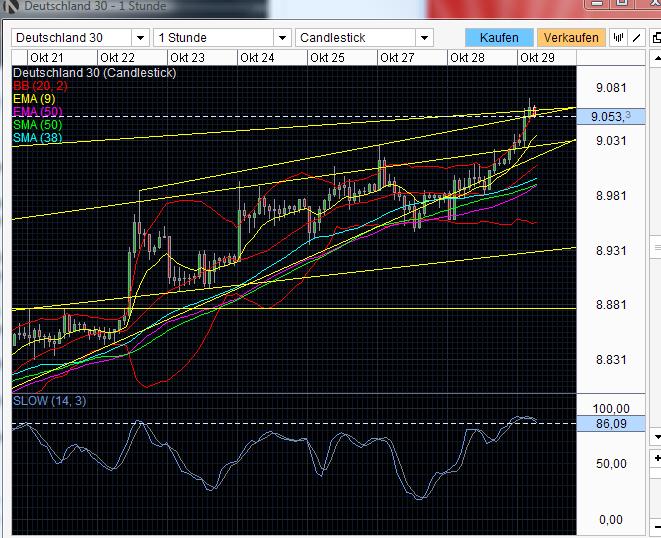Click the Okt 23 date header
The height and width of the screenshot is (538, 661).
187,57
